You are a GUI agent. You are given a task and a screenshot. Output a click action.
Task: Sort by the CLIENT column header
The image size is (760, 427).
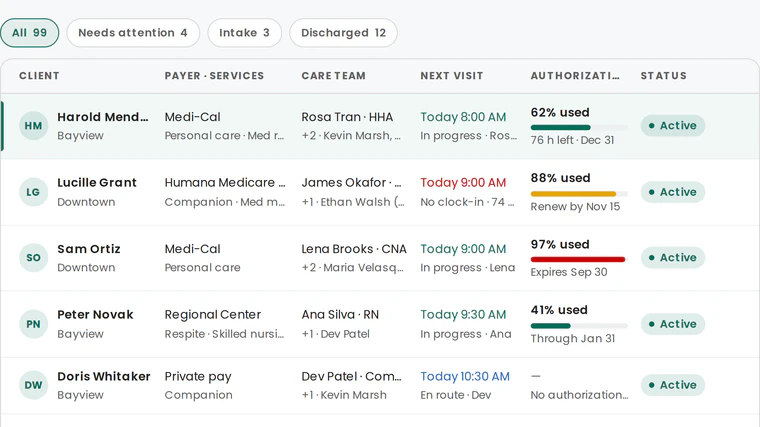click(39, 76)
